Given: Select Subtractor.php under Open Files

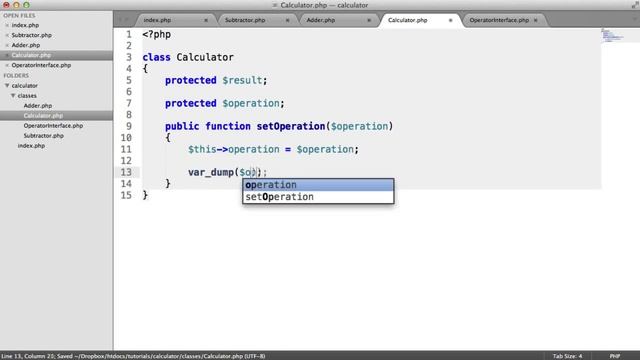Looking at the screenshot, I should point(31,35).
